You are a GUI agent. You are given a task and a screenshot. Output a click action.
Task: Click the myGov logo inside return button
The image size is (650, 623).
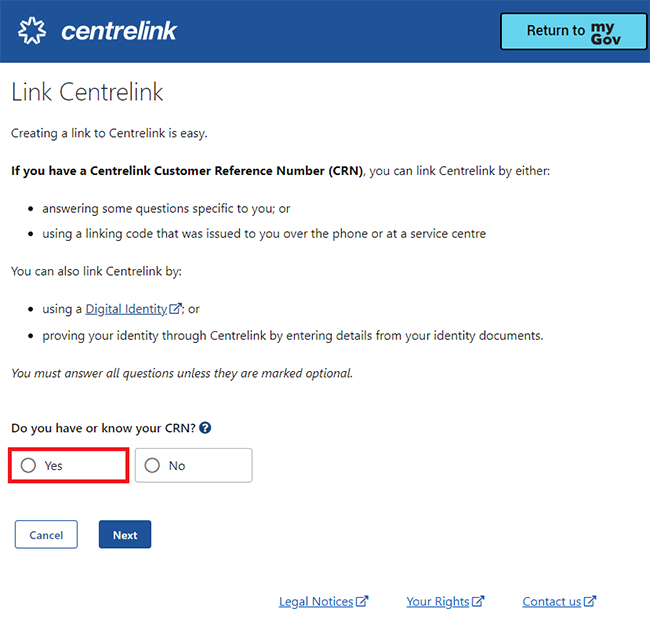point(606,33)
